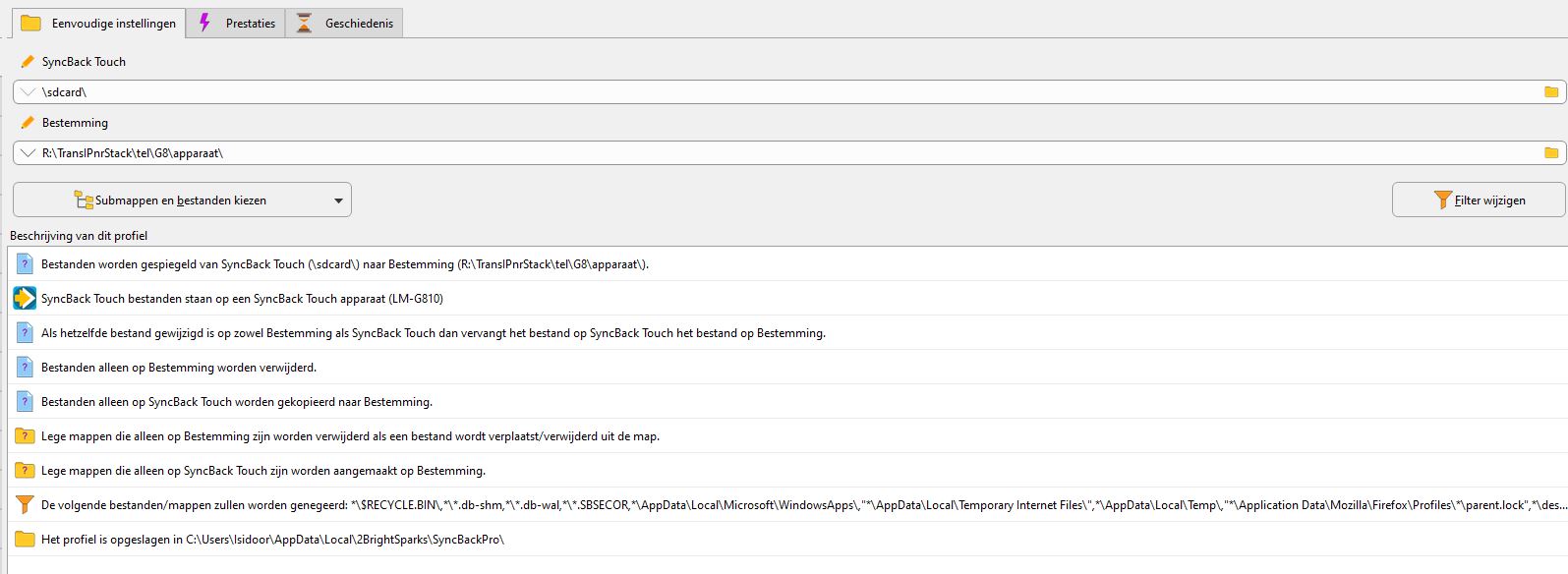The height and width of the screenshot is (574, 1568).
Task: Click the Filter wijzigen button
Action: [1479, 201]
